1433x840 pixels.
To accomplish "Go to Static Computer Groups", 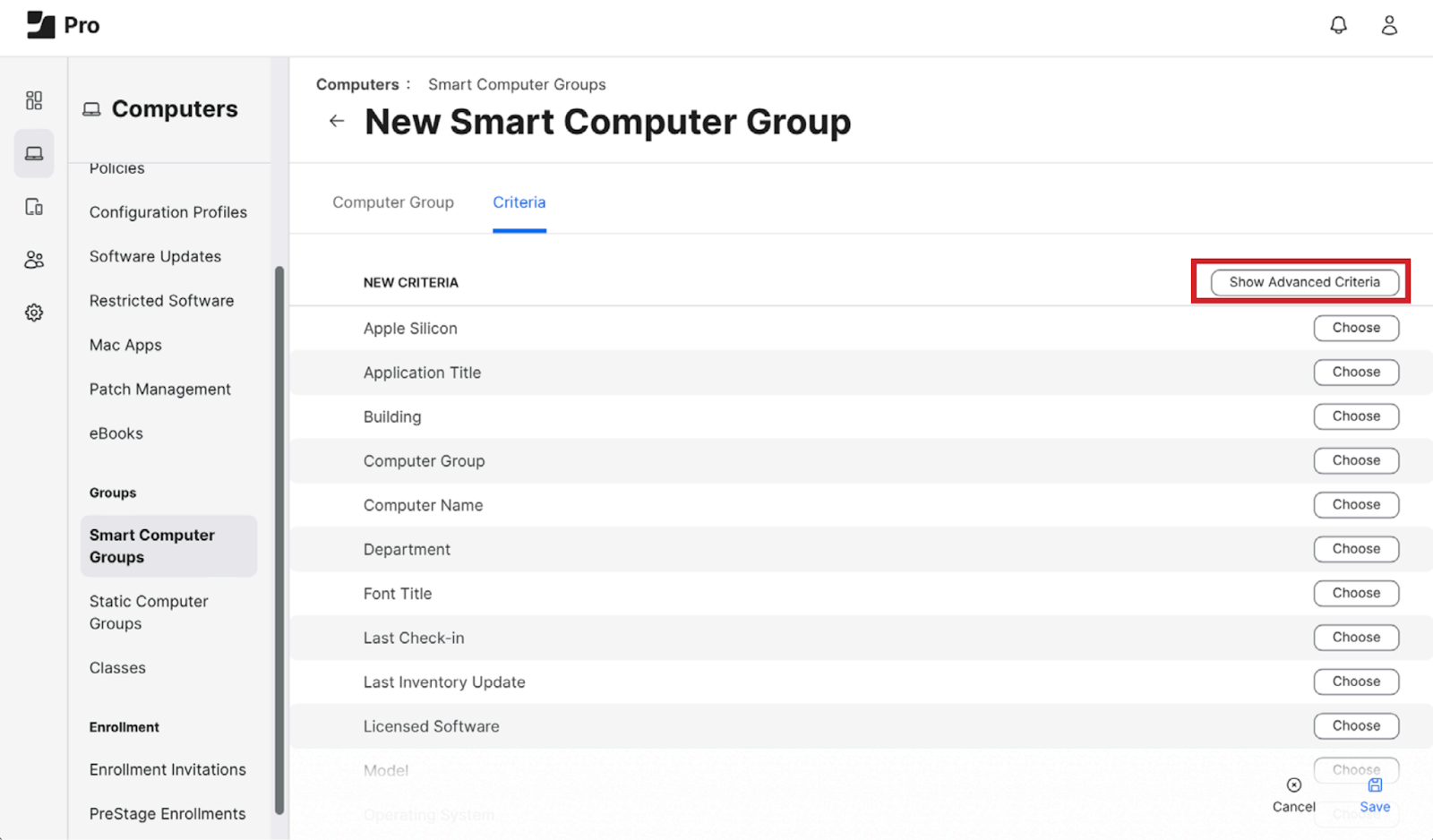I will pyautogui.click(x=149, y=613).
